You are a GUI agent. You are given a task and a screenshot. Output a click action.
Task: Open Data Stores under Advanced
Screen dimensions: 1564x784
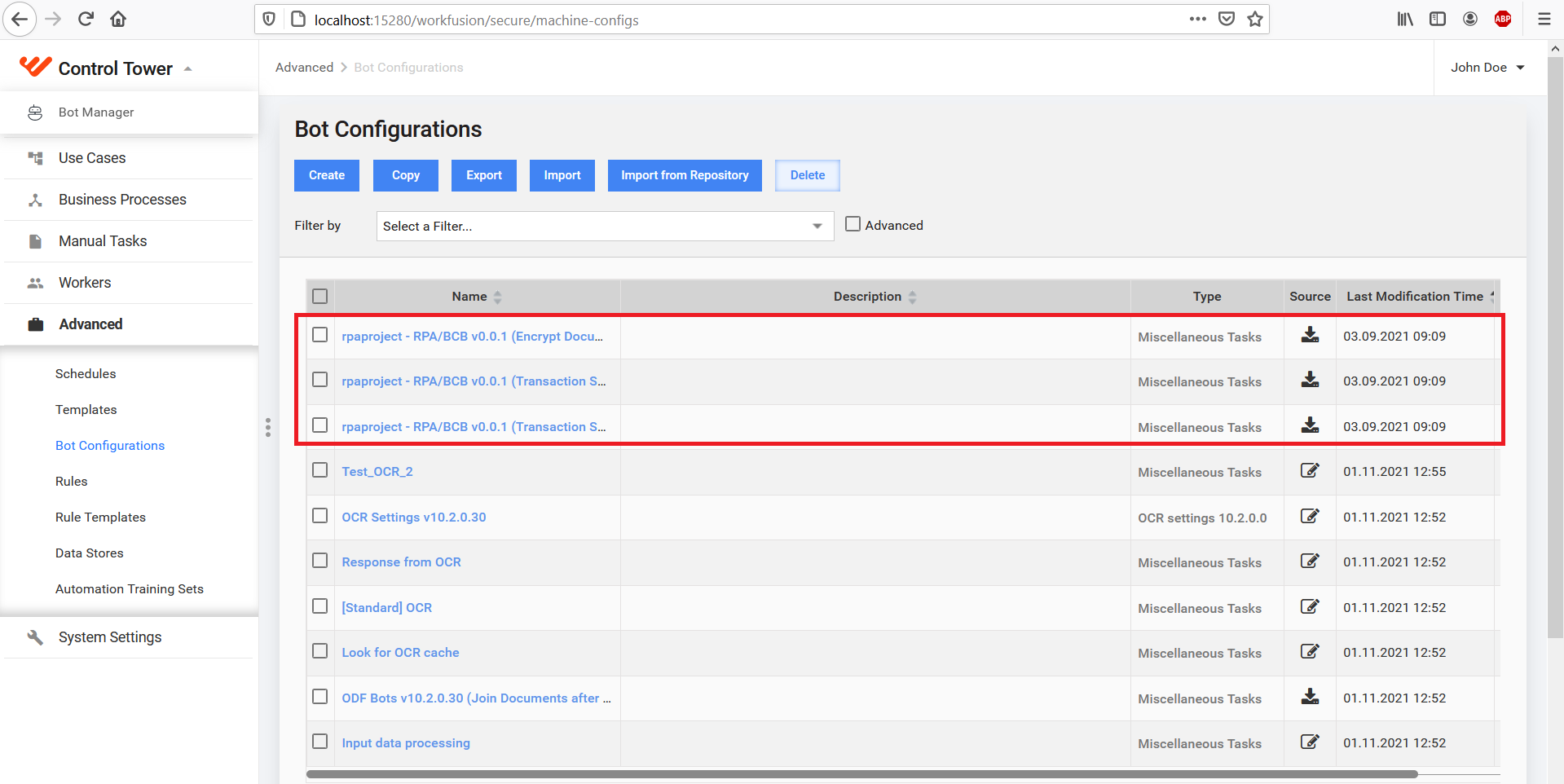[x=90, y=553]
